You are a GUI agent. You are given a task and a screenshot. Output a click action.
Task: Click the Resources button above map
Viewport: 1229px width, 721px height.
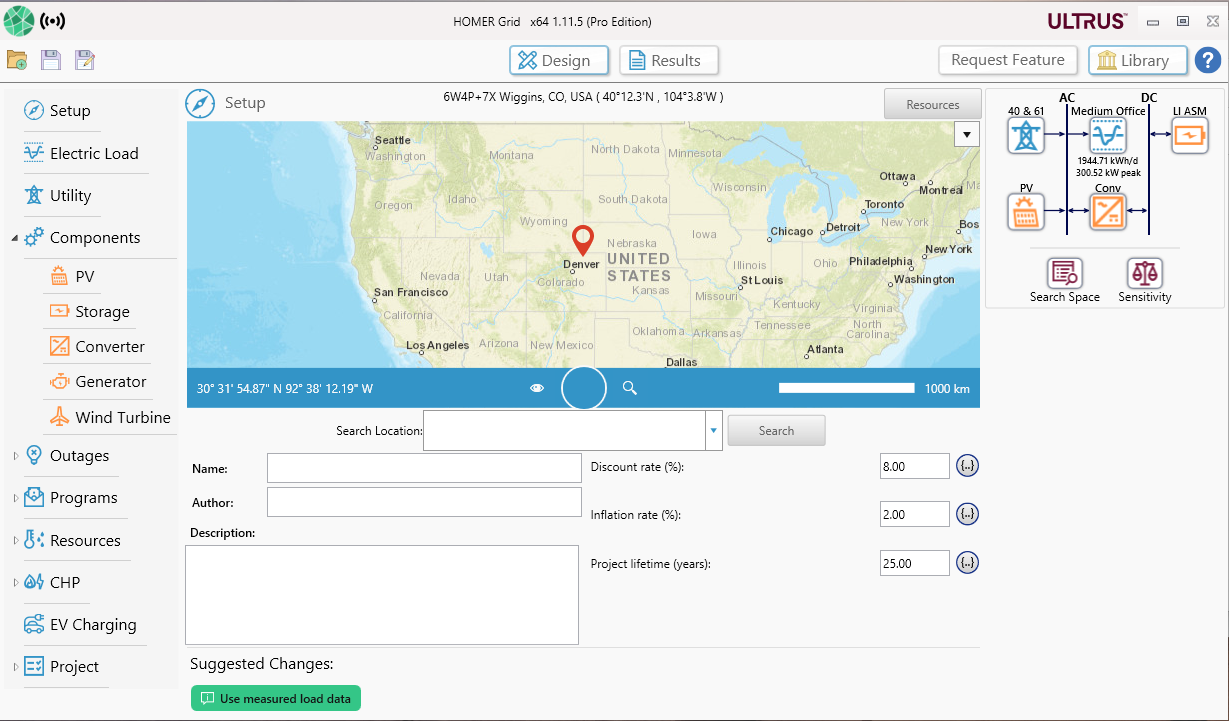pyautogui.click(x=933, y=104)
